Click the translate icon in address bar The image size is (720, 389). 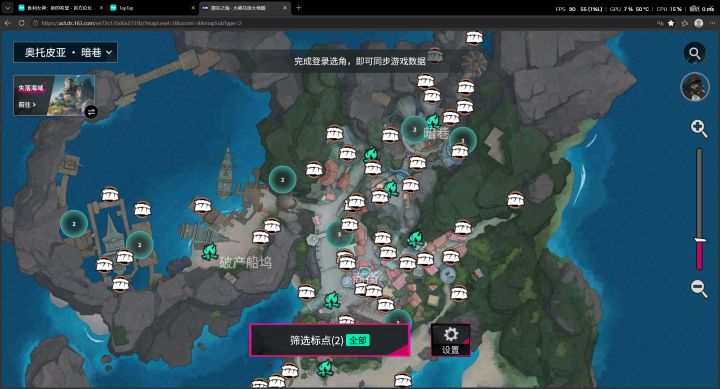(660, 23)
